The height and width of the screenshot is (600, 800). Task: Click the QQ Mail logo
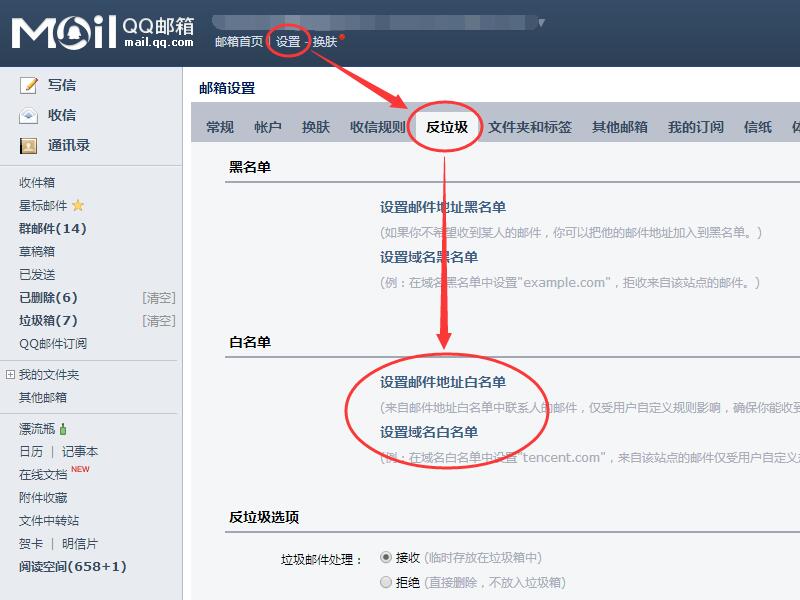point(103,32)
